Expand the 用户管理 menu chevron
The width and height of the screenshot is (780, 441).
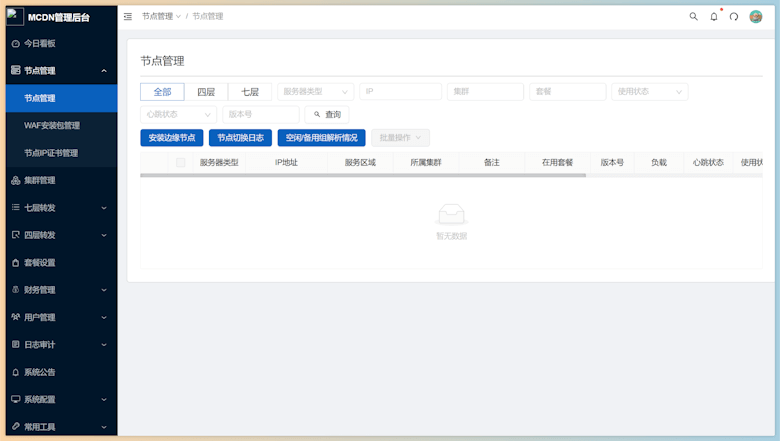104,317
